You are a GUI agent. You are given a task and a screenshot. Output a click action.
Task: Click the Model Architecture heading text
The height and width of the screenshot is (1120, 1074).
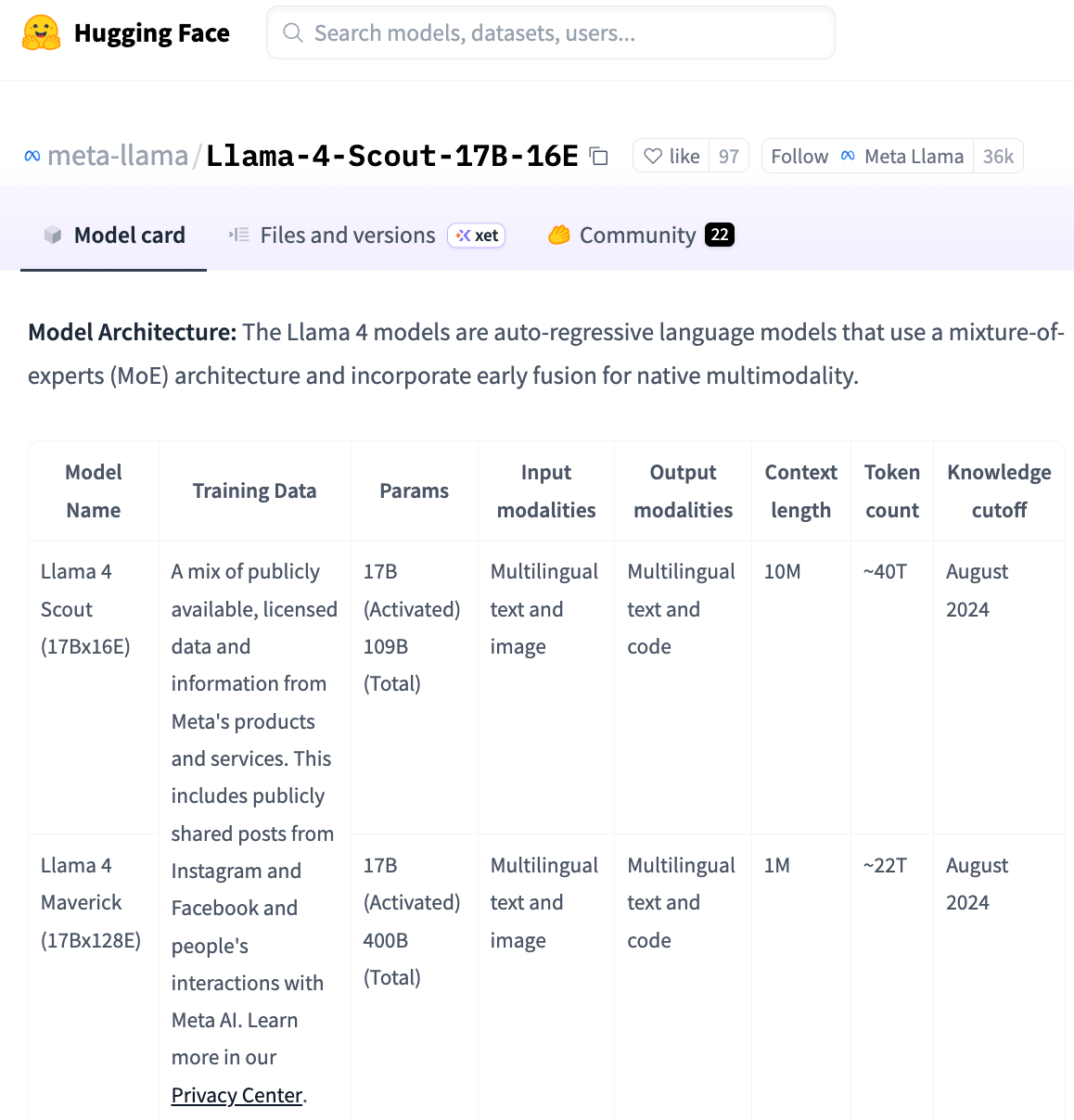[x=133, y=332]
